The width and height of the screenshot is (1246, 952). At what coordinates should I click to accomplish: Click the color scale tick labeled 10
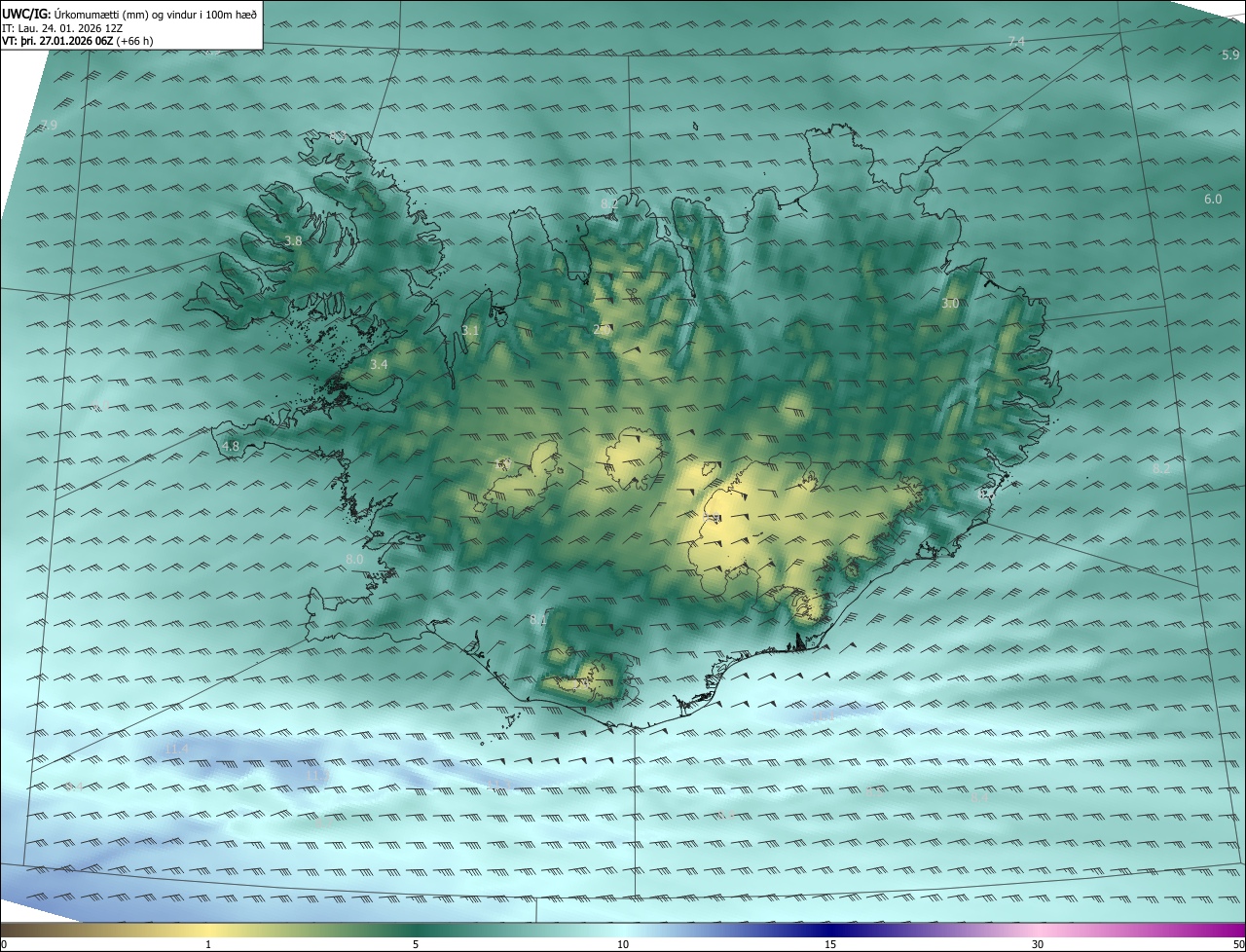[x=623, y=945]
